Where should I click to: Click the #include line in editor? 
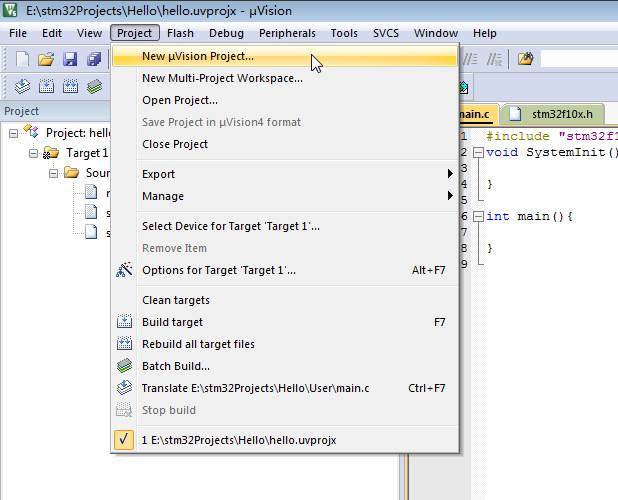[552, 136]
